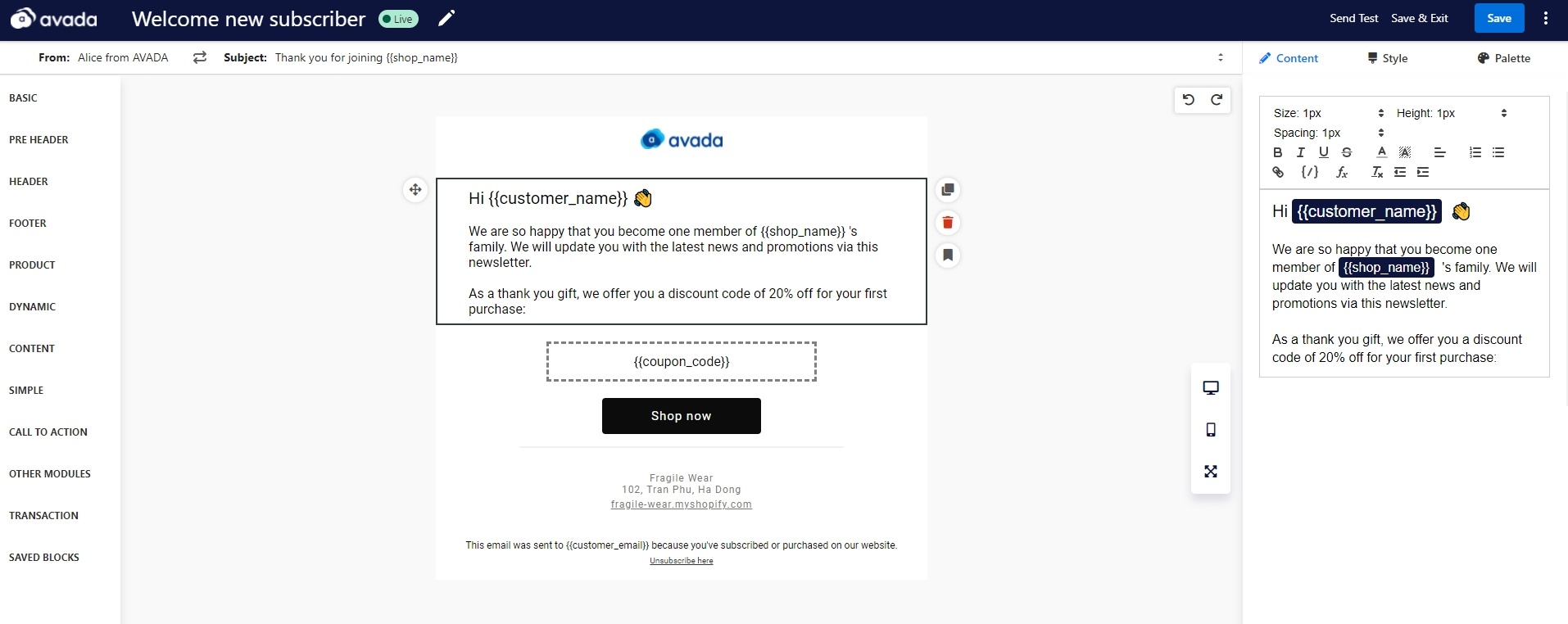Save block using the bookmark icon
This screenshot has height=624, width=1568.
(948, 255)
